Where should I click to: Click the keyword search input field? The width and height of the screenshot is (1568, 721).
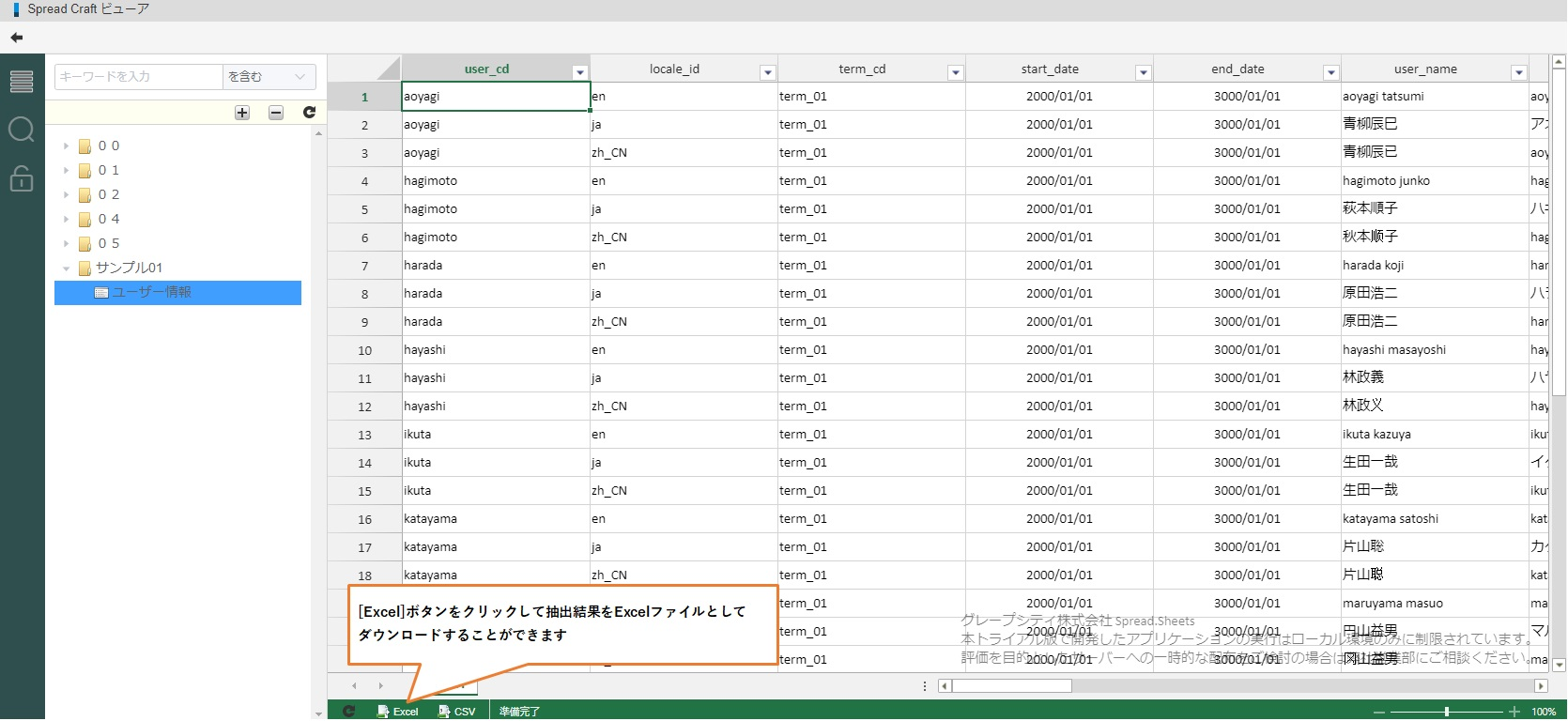pyautogui.click(x=138, y=77)
